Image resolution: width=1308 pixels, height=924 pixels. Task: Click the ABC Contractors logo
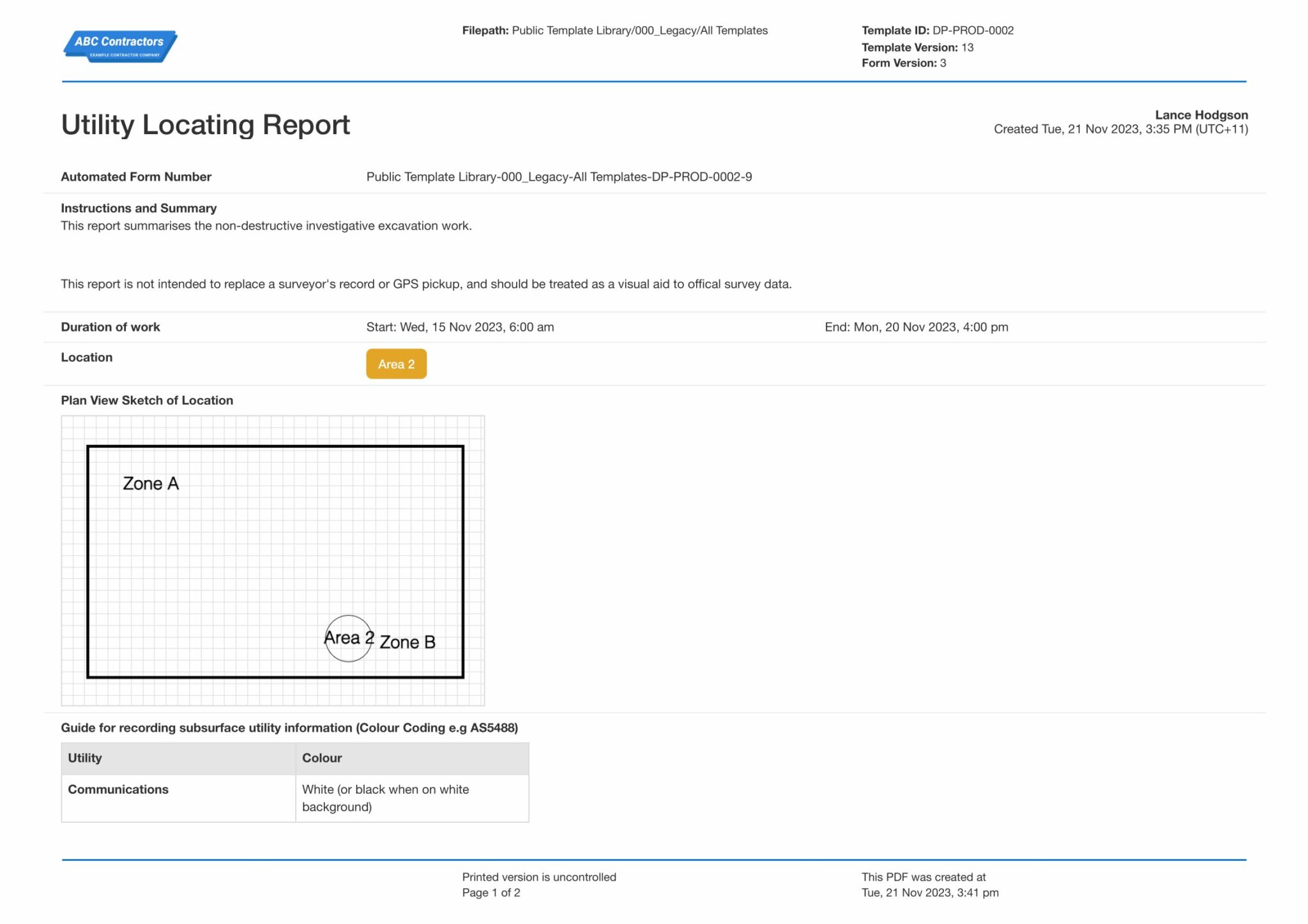pyautogui.click(x=120, y=46)
